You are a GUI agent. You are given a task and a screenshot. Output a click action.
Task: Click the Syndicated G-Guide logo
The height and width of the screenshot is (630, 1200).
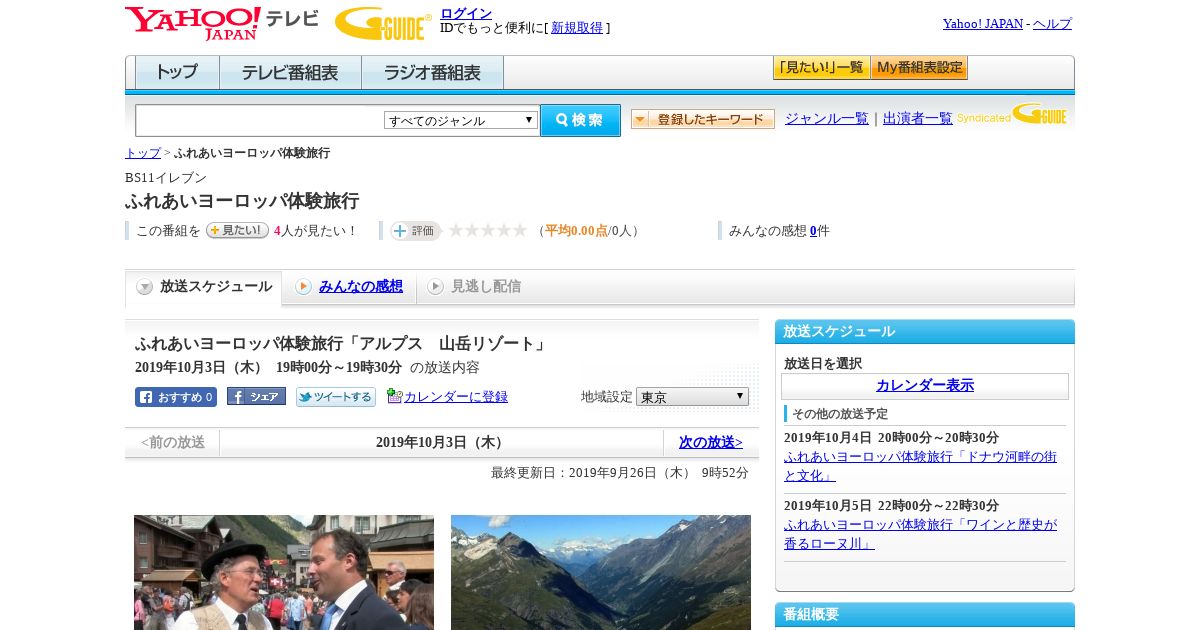click(x=1012, y=115)
